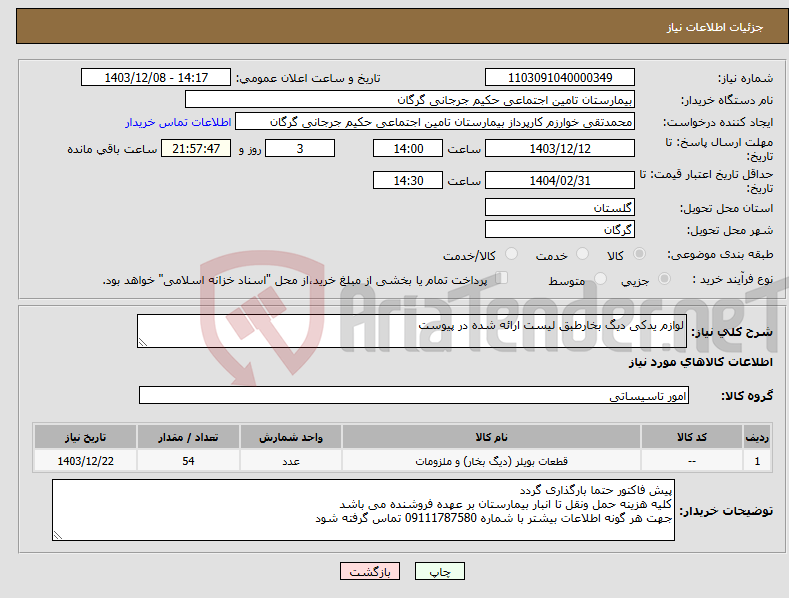Click the resize handle of buyer notes textarea
Screen dimensions: 789x598
coord(58,535)
